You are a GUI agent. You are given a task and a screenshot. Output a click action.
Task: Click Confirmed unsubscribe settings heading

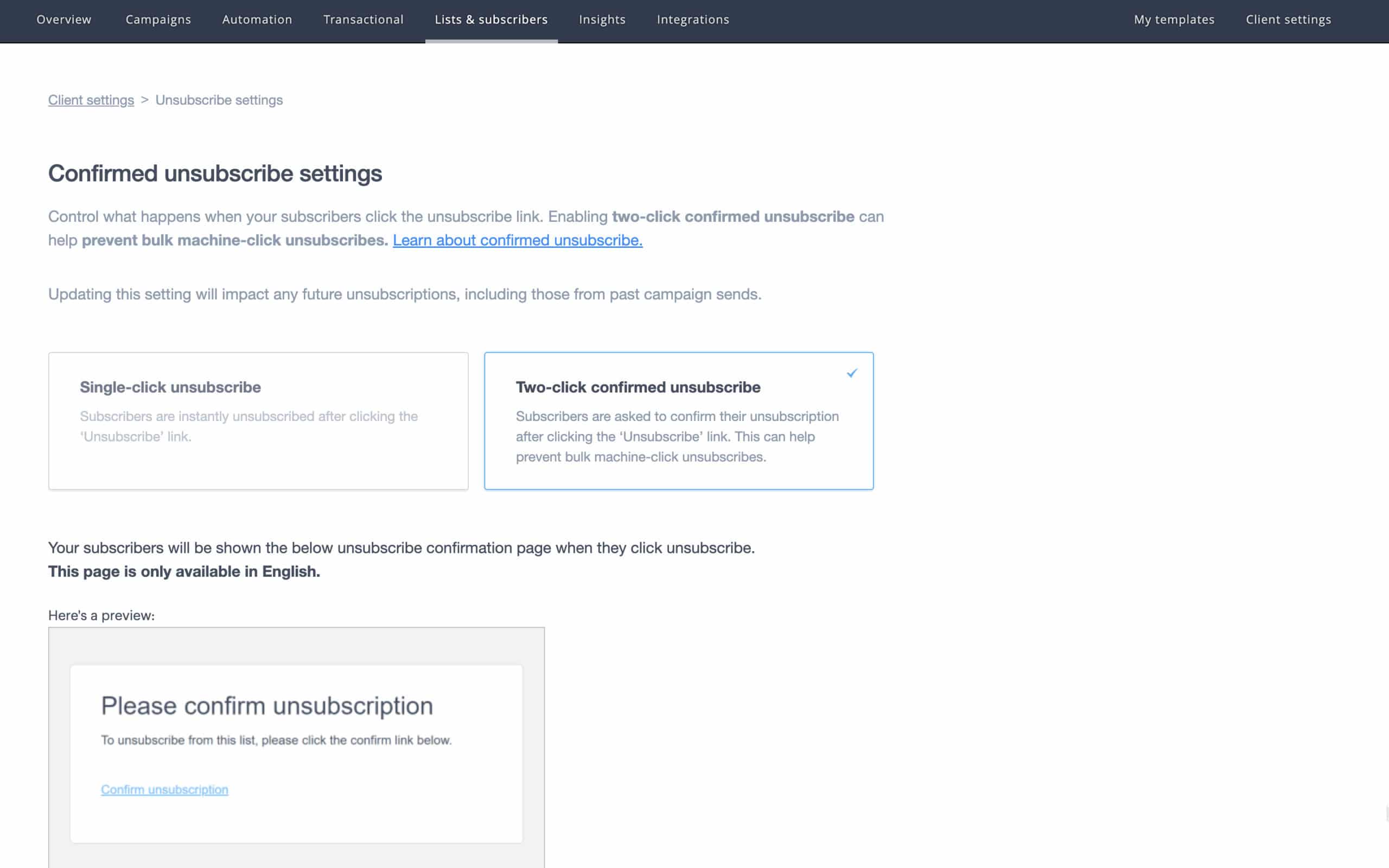click(215, 174)
